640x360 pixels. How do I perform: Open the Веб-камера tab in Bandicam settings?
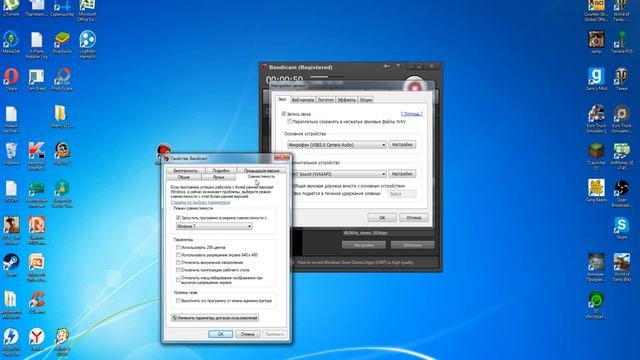point(303,100)
